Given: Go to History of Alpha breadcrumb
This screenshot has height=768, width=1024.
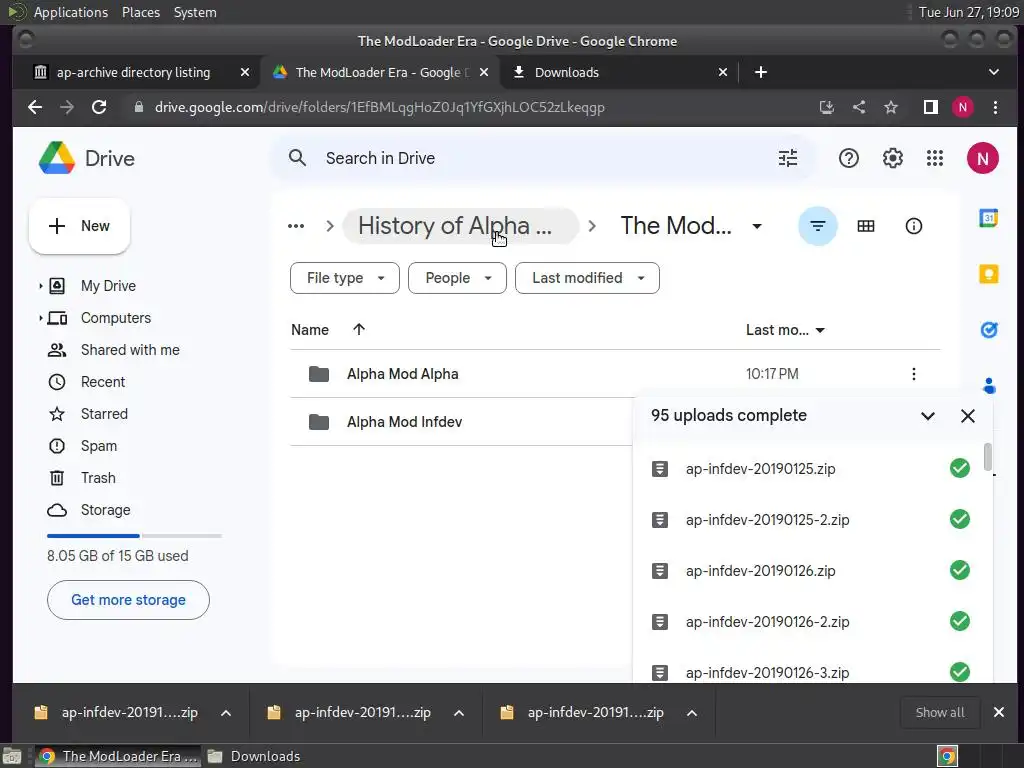Looking at the screenshot, I should click(x=460, y=226).
